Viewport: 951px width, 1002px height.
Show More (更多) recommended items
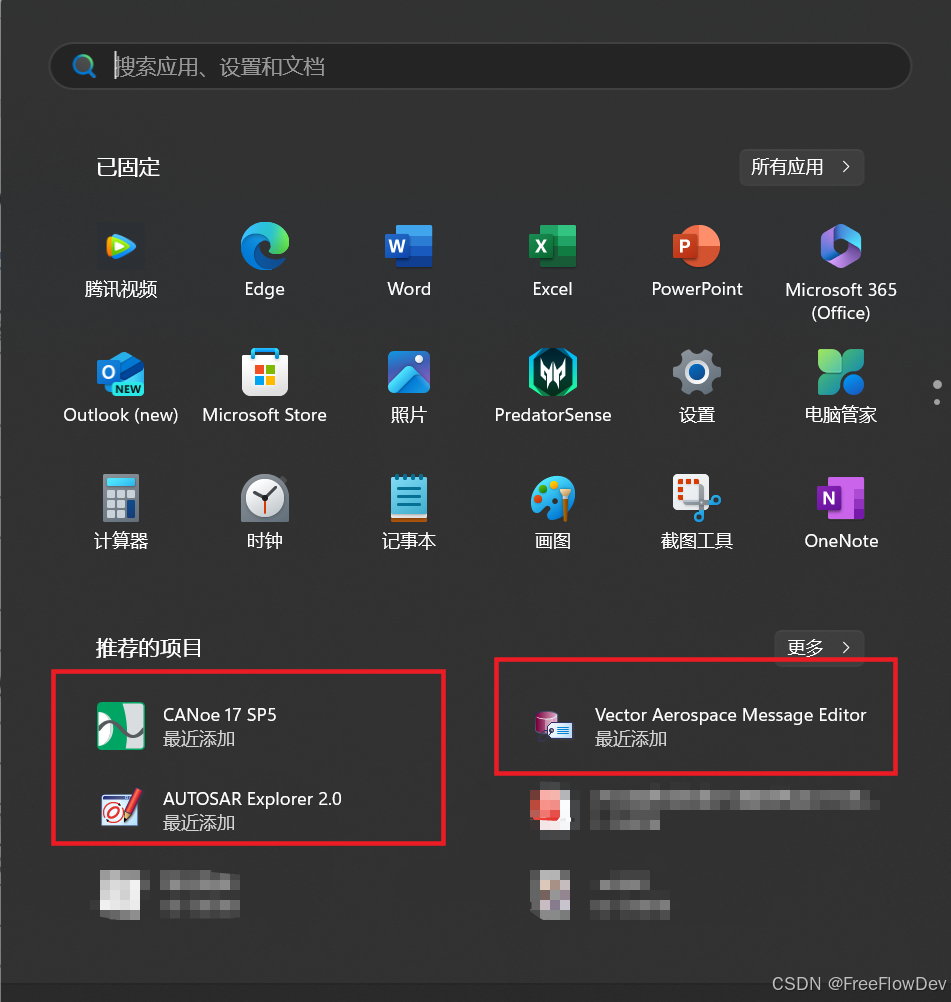click(x=819, y=648)
